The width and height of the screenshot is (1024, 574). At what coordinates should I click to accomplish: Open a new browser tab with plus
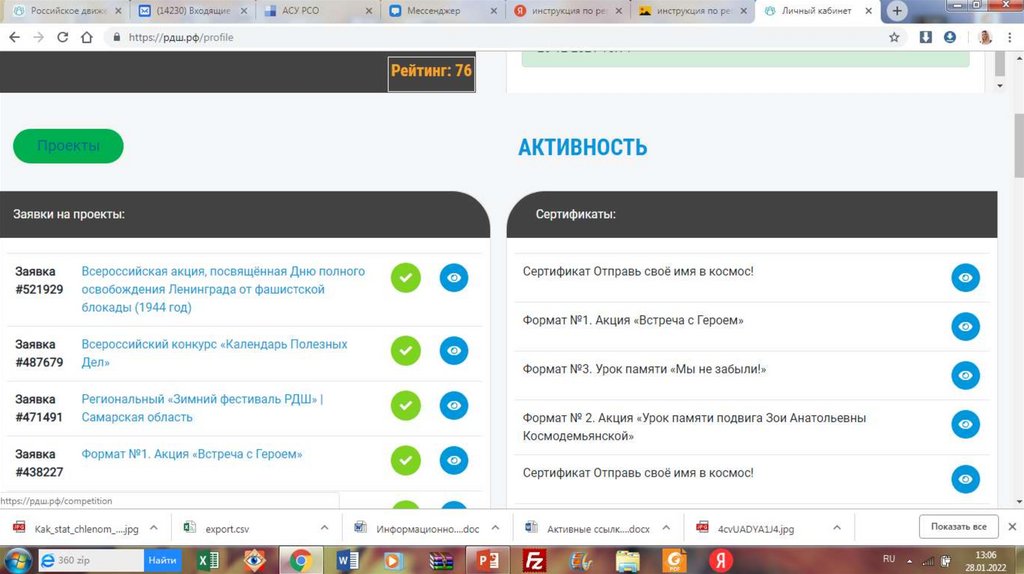coord(897,10)
